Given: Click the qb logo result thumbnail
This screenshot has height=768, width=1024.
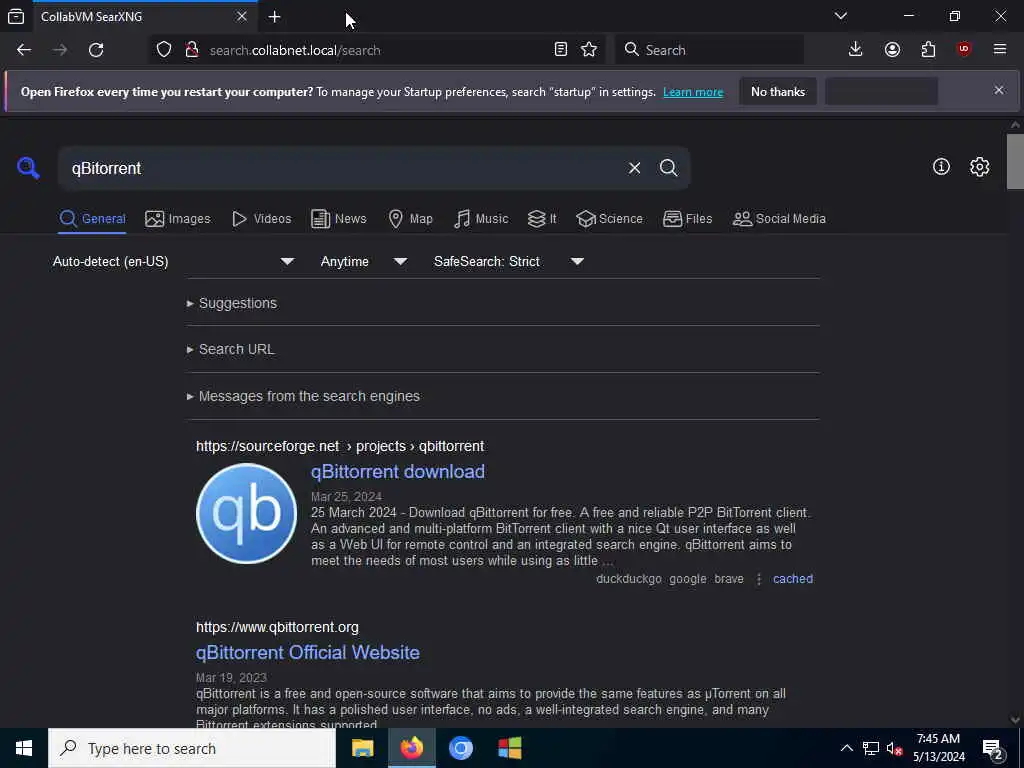Looking at the screenshot, I should (246, 513).
